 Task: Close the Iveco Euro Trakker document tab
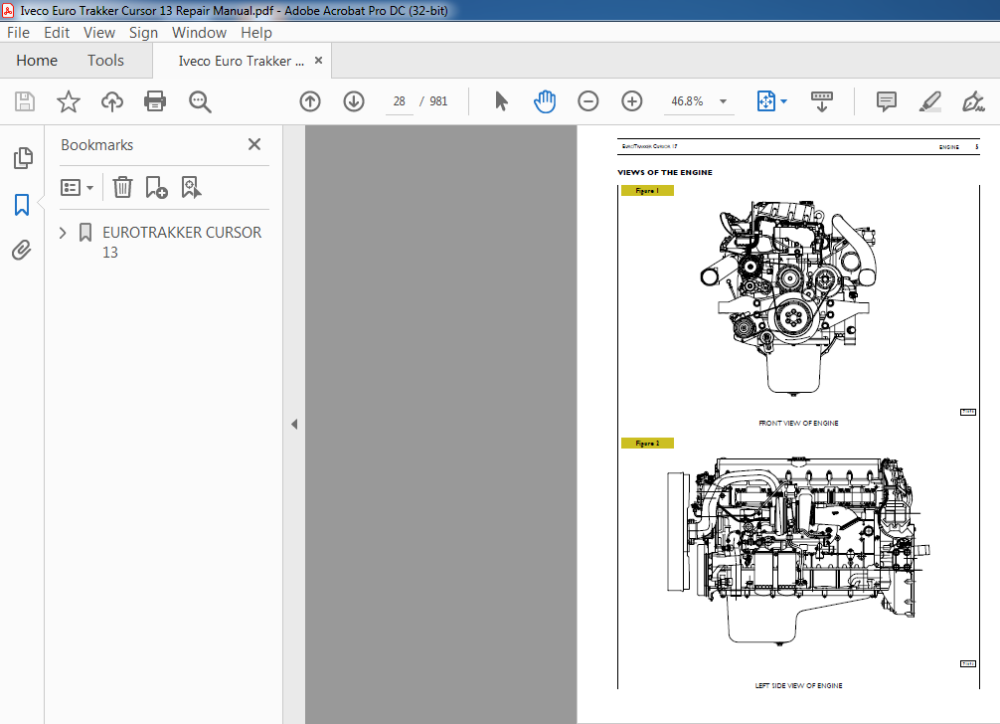318,61
